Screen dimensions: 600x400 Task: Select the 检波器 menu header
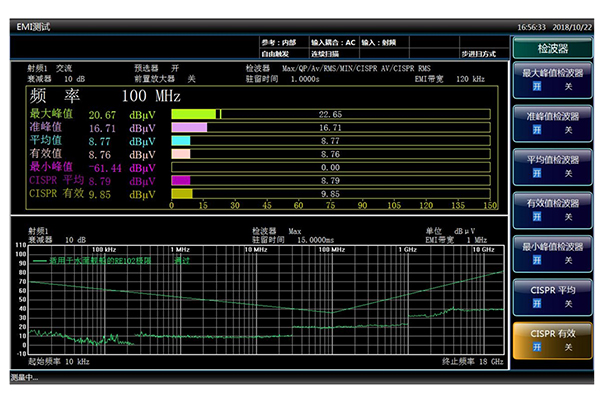click(552, 47)
